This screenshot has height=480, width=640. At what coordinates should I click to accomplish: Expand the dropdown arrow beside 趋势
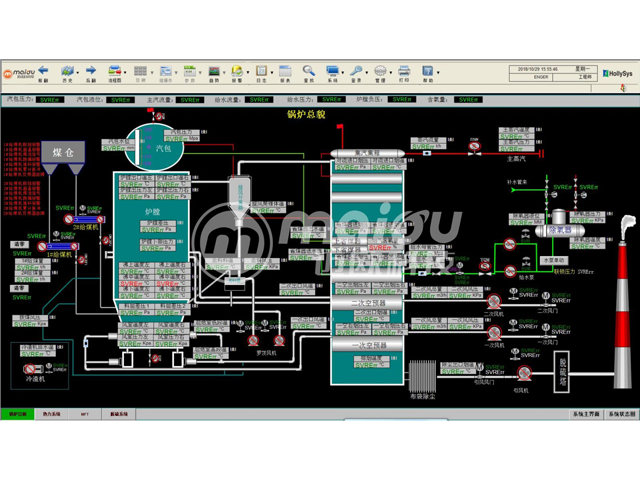click(x=224, y=73)
